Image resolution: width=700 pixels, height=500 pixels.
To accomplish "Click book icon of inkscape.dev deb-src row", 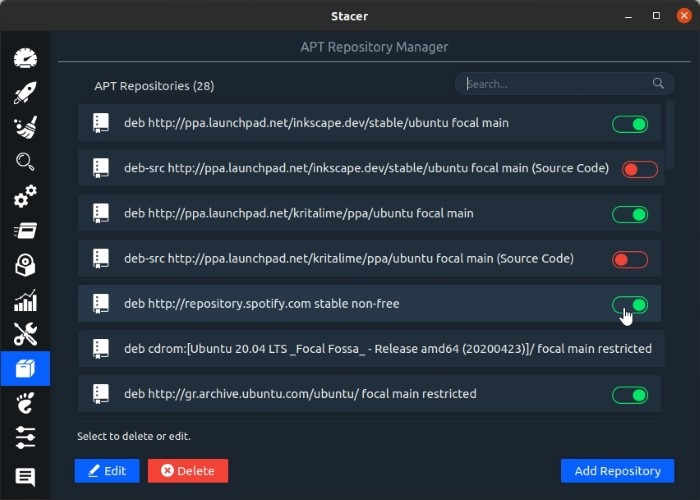I will click(101, 168).
